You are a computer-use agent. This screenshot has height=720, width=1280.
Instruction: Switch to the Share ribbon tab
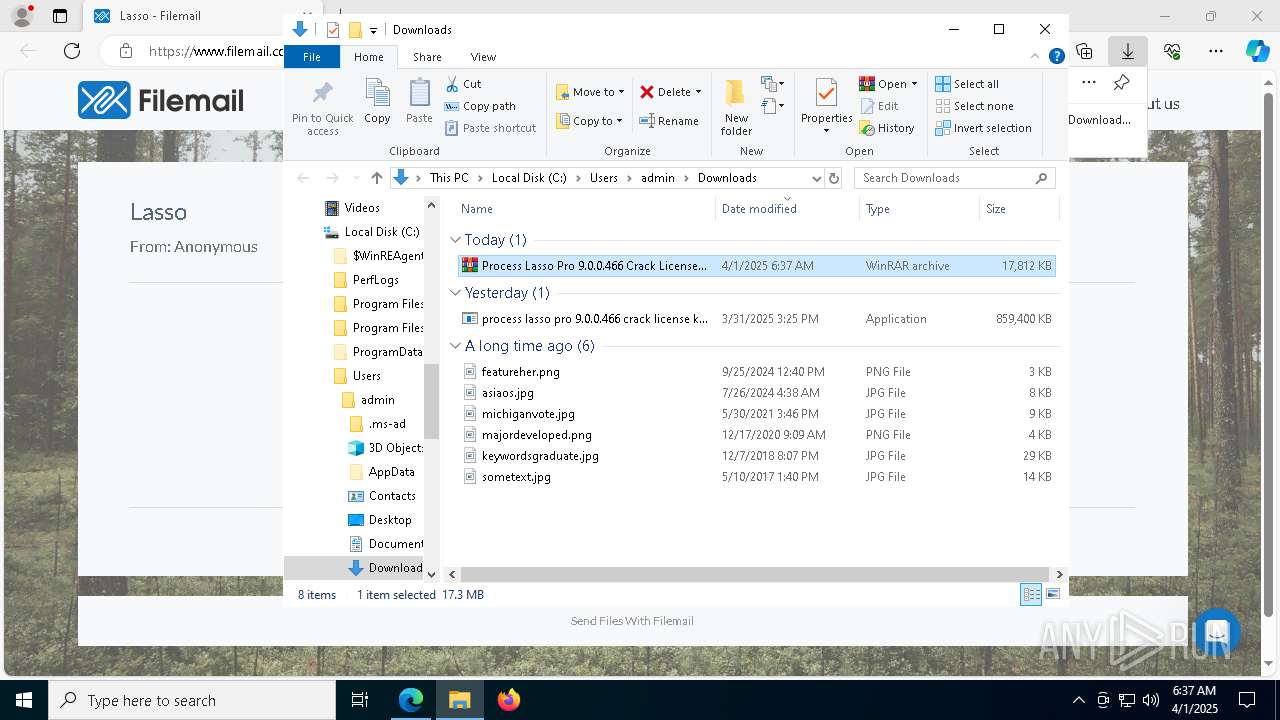[427, 57]
